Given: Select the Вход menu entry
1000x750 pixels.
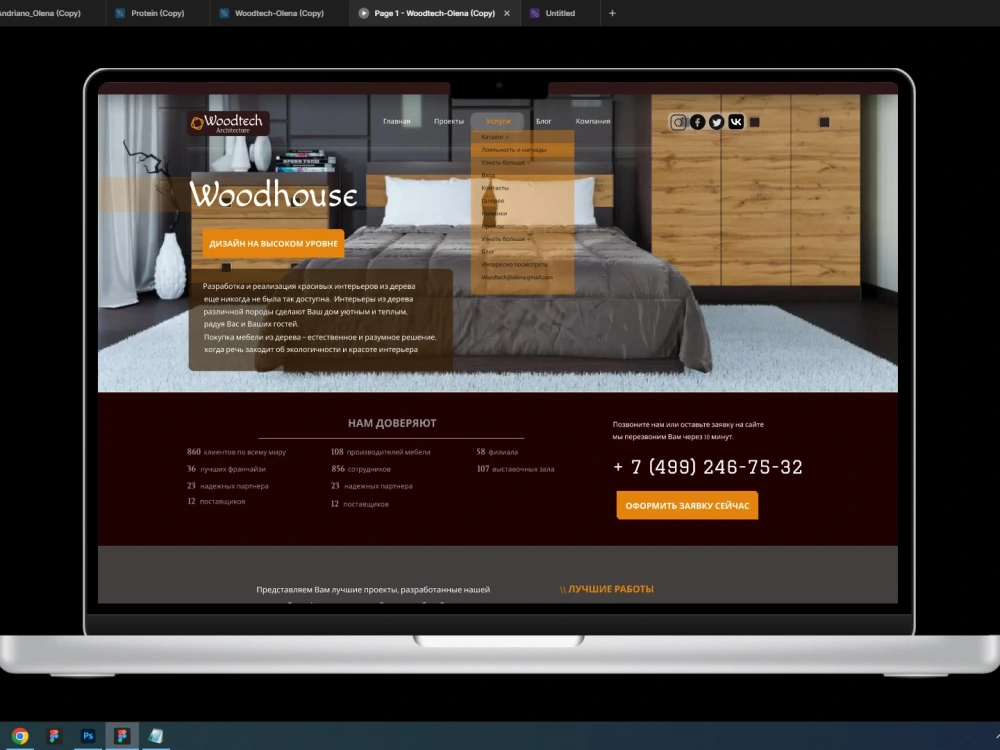Looking at the screenshot, I should [488, 175].
